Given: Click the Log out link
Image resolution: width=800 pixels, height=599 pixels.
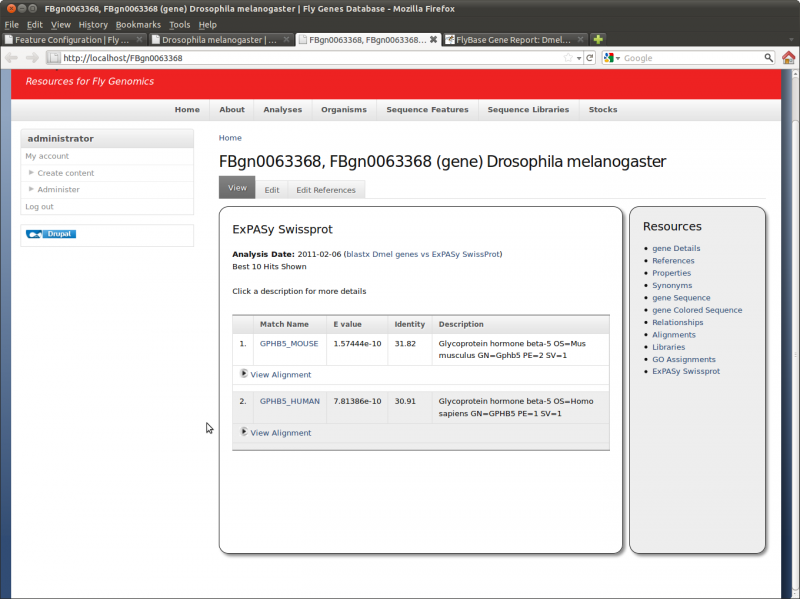Looking at the screenshot, I should pos(39,207).
